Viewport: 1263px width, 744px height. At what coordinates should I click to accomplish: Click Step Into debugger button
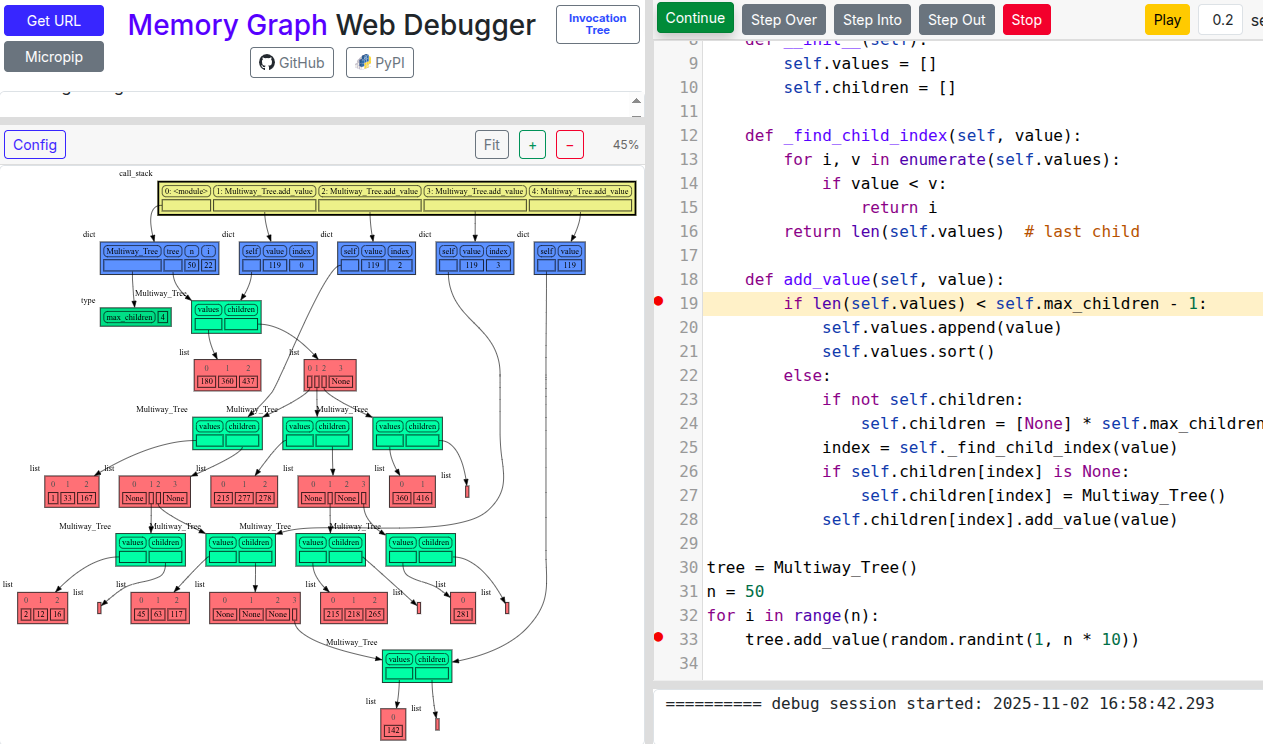(x=872, y=19)
